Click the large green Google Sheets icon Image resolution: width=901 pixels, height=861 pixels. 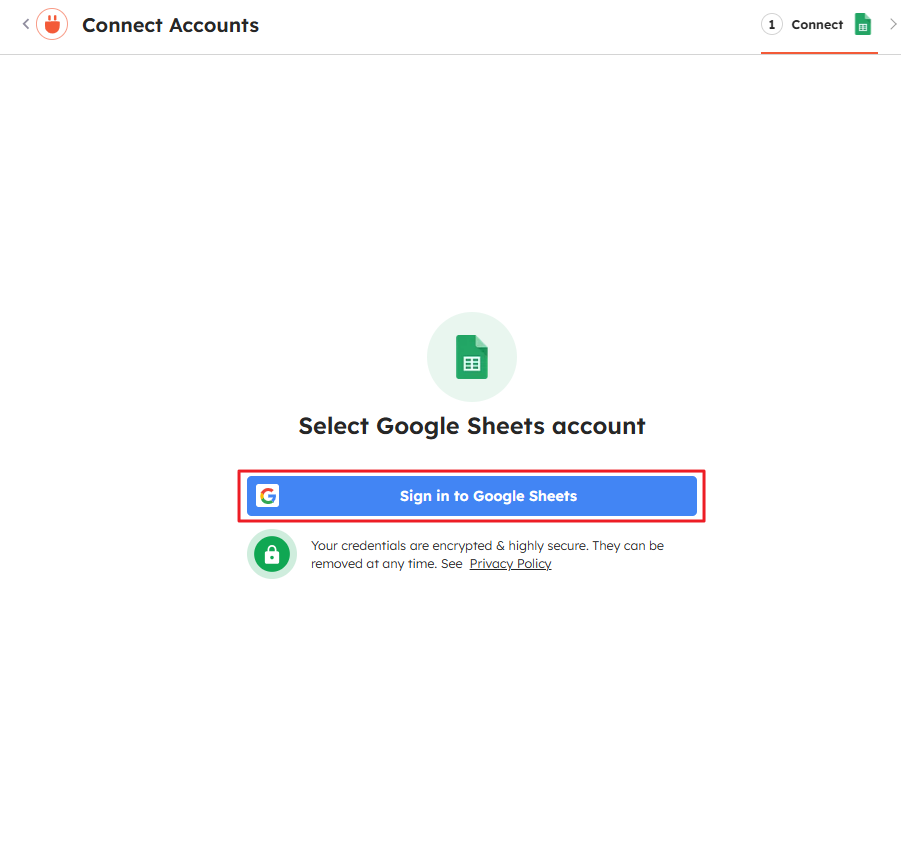tap(472, 357)
